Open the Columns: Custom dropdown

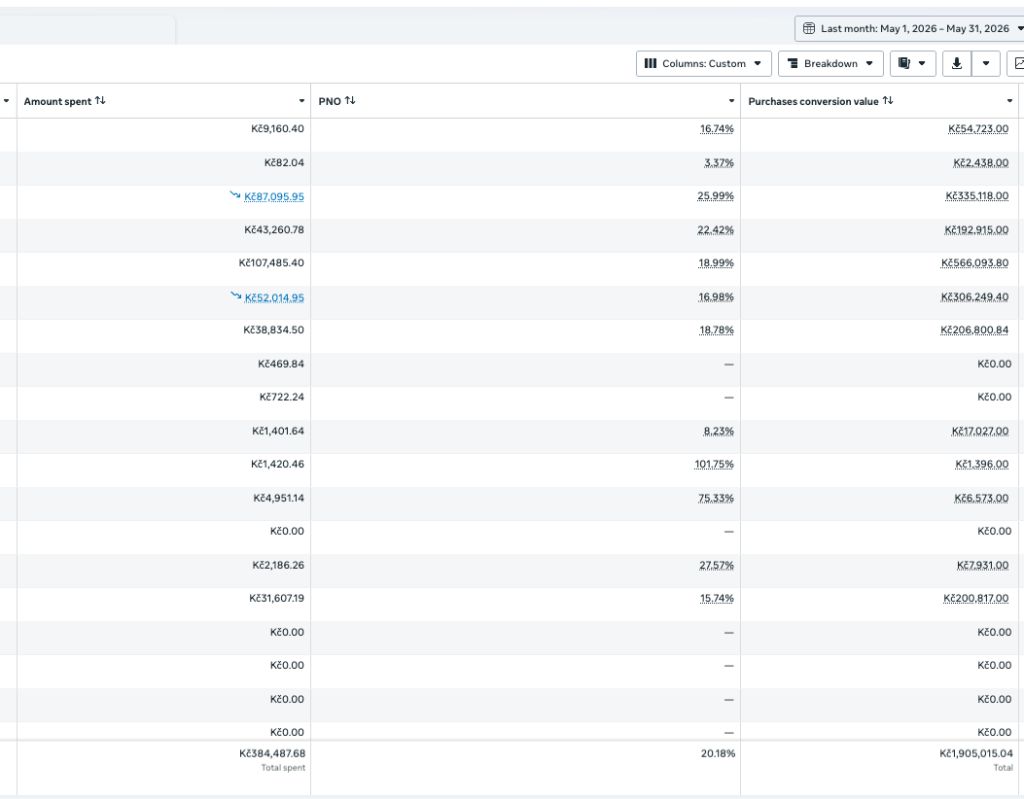tap(703, 63)
